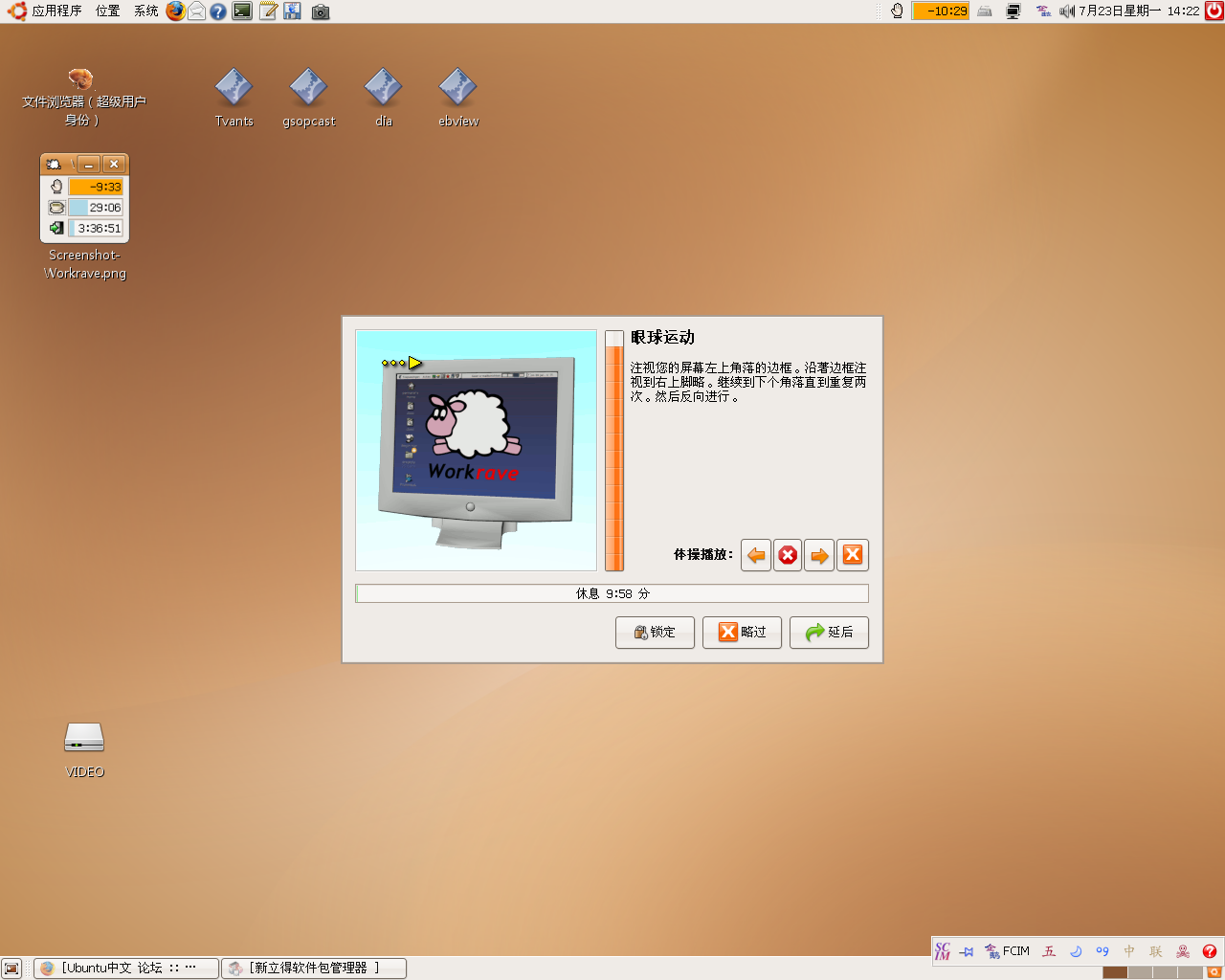1225x980 pixels.
Task: Open the 位置 (Places) menu
Action: click(108, 11)
